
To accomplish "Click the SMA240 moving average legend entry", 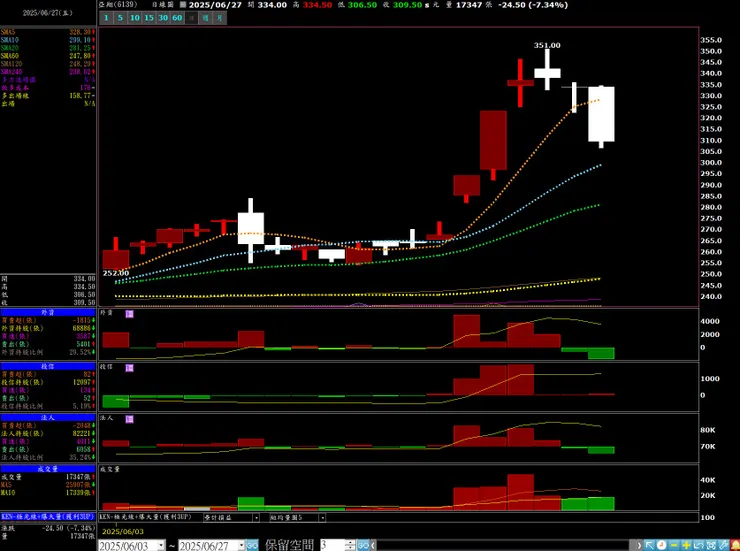I will [x=48, y=72].
